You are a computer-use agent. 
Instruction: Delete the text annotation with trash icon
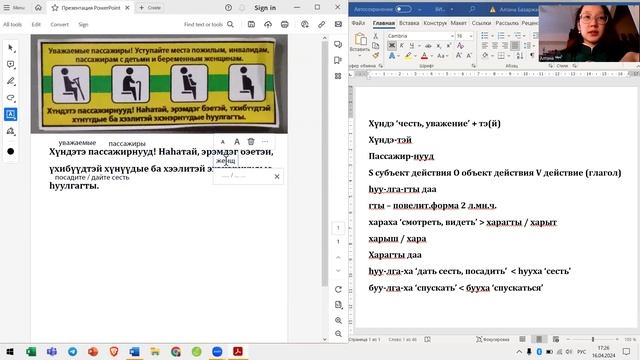click(251, 142)
